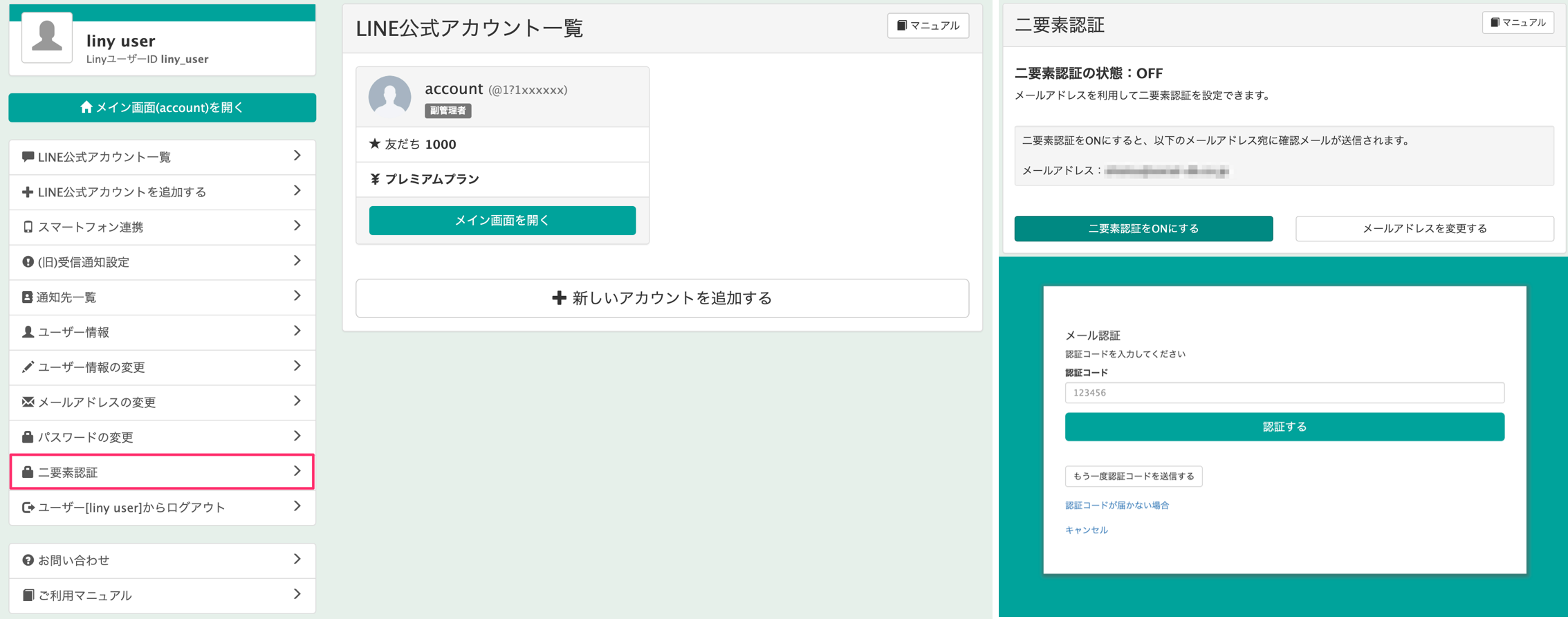Click the account profile picture in the card
The height and width of the screenshot is (619, 1568).
tap(390, 96)
